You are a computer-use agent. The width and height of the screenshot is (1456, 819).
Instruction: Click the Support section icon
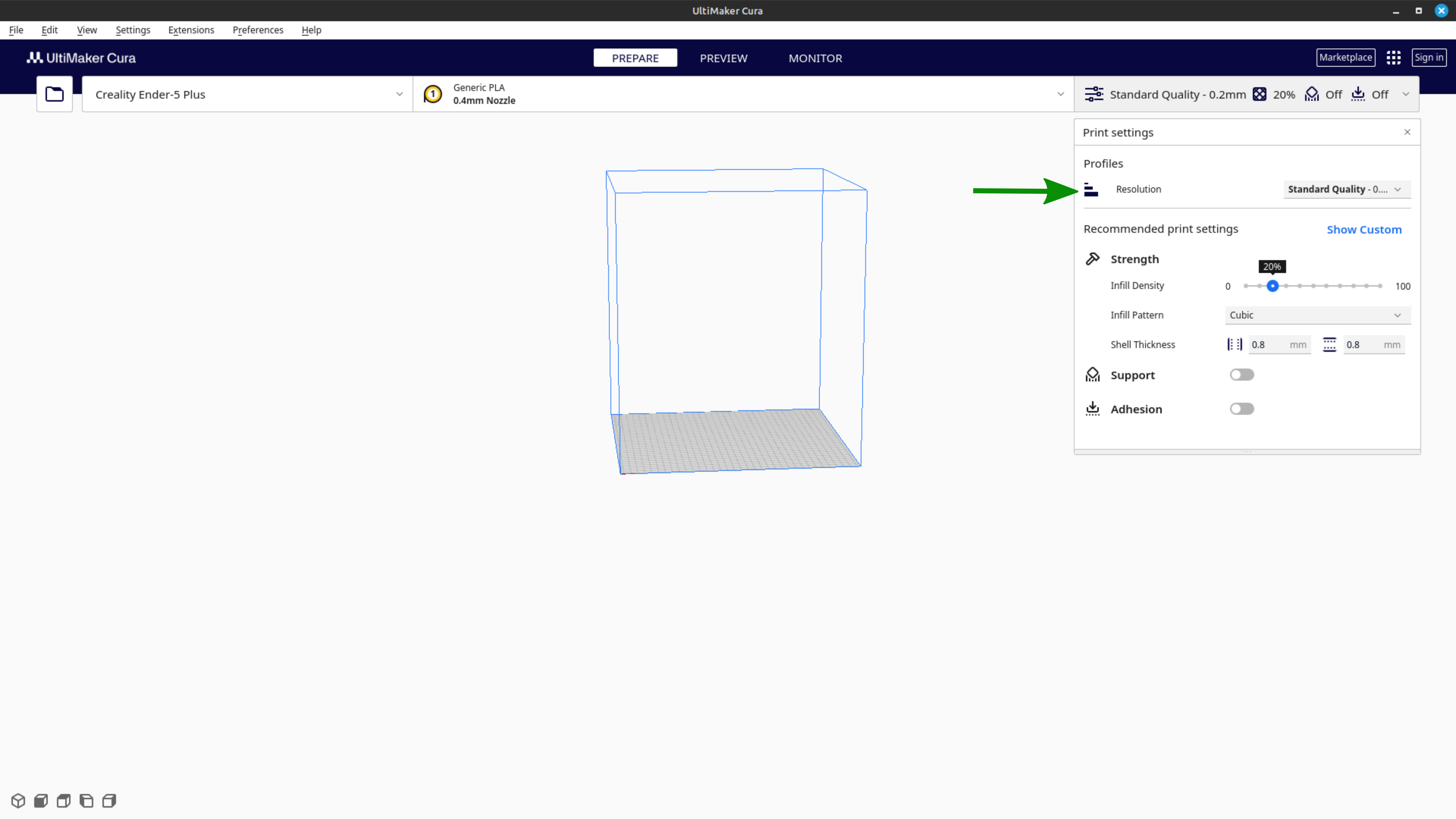click(1092, 375)
